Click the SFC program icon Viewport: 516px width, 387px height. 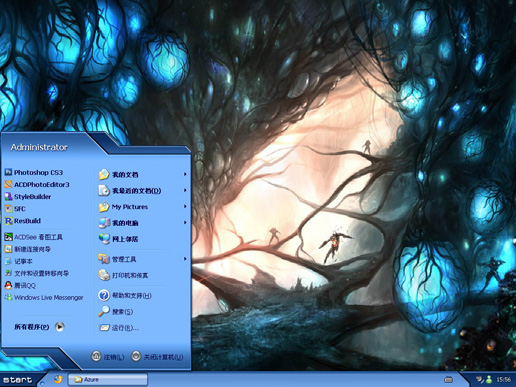click(8, 209)
